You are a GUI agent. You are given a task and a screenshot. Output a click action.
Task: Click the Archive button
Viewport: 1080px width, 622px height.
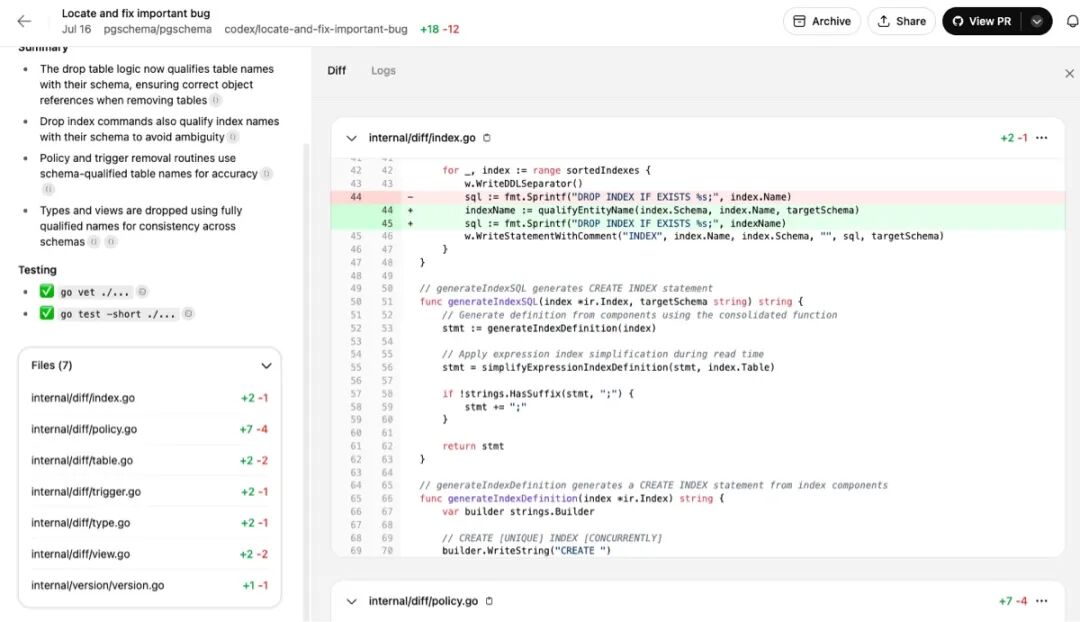click(x=822, y=21)
